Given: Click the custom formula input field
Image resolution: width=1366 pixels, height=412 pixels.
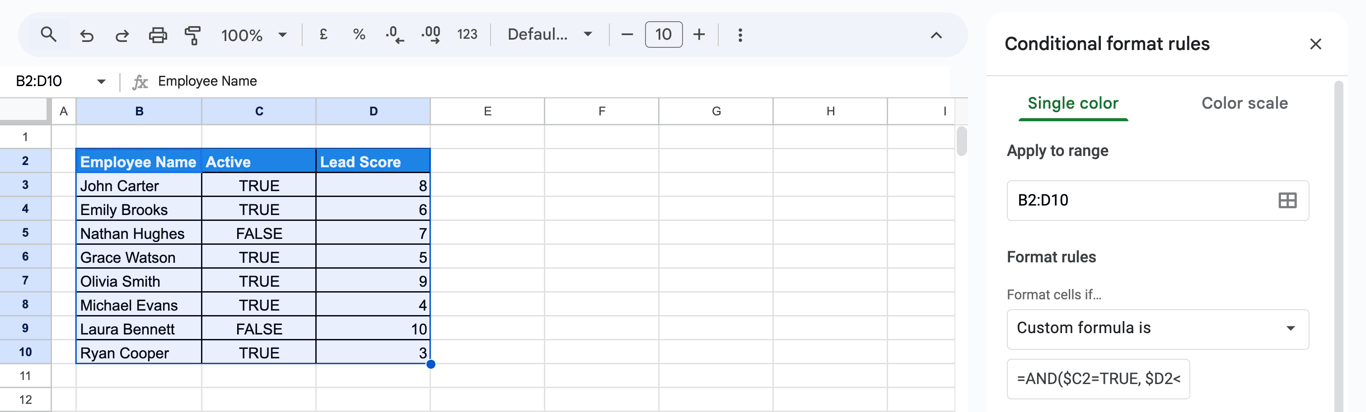Looking at the screenshot, I should coord(1098,379).
